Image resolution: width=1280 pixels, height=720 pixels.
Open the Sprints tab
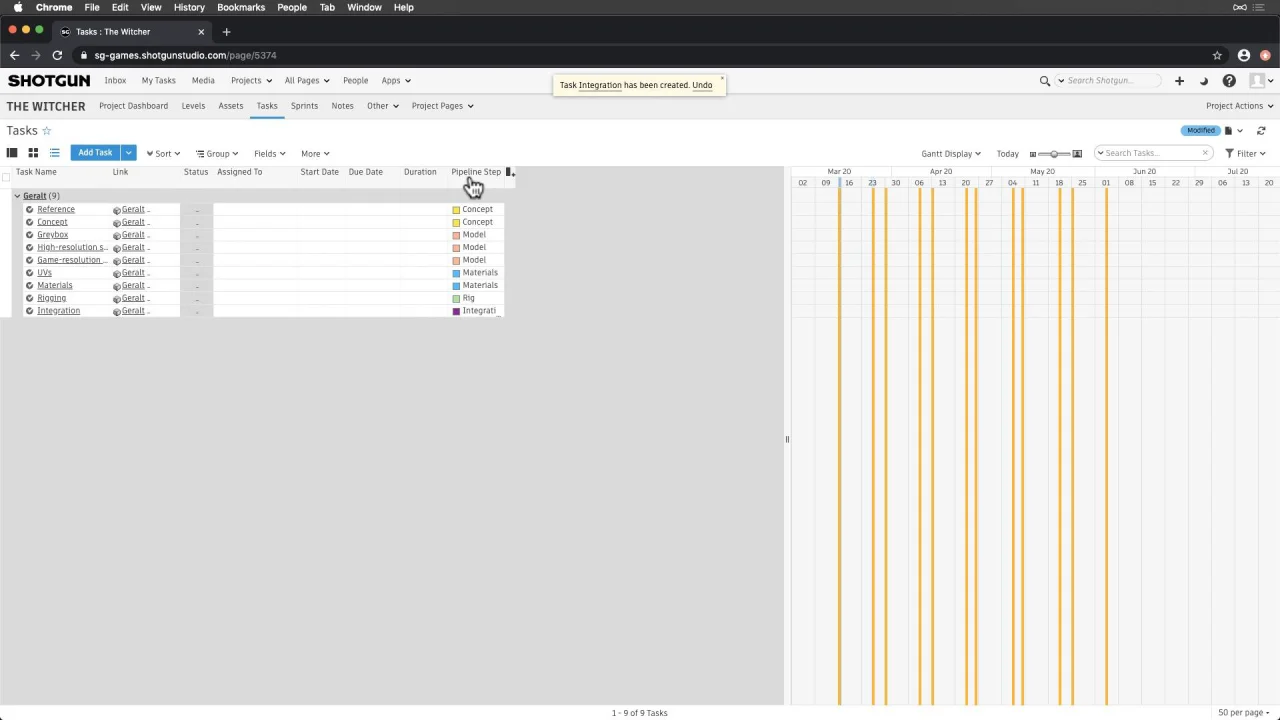tap(304, 106)
